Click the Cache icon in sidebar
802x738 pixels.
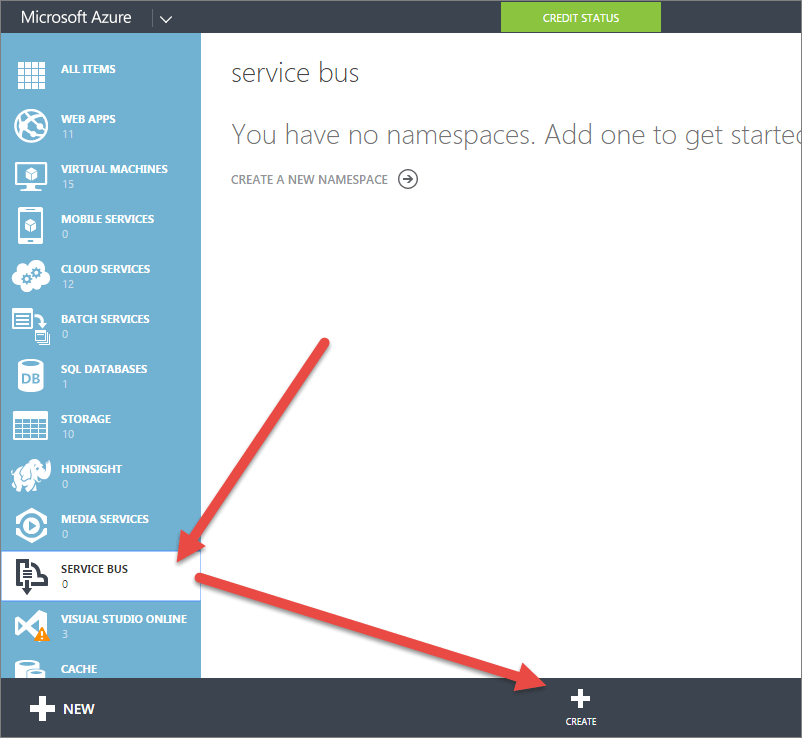coord(30,668)
